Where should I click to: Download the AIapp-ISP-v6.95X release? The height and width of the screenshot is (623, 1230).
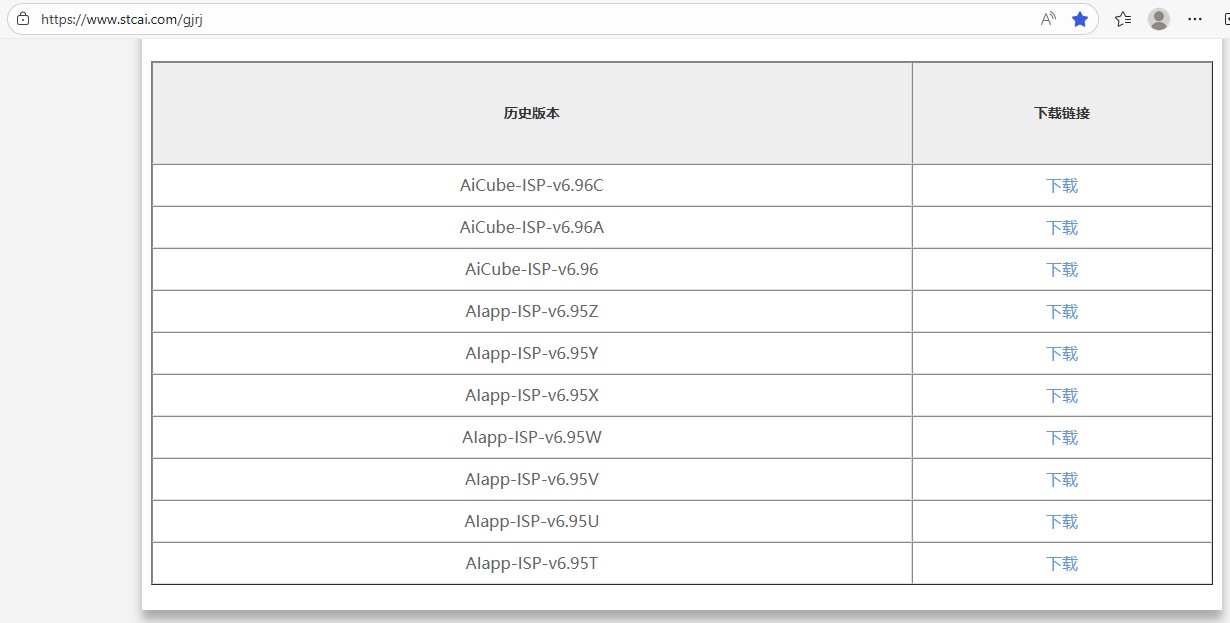click(1062, 396)
